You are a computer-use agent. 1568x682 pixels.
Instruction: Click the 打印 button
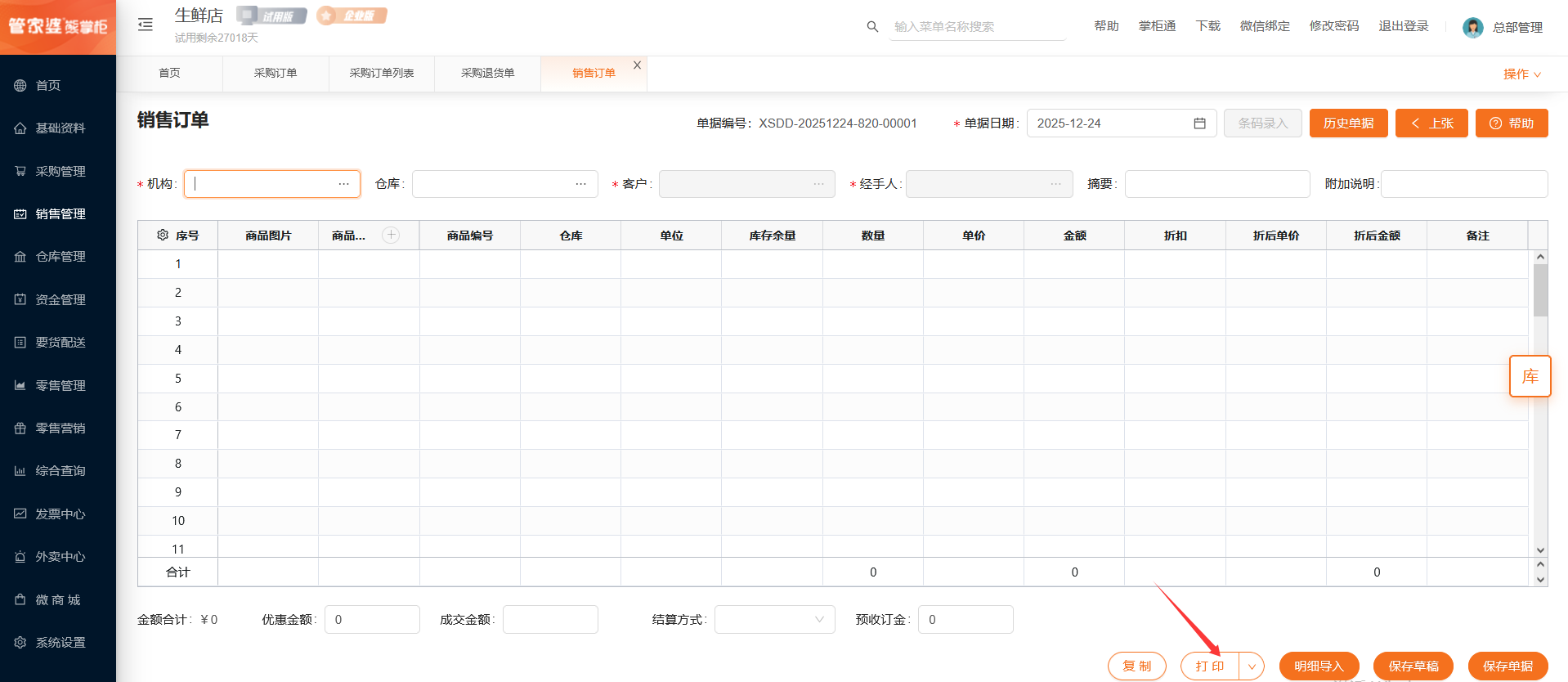coord(1210,666)
